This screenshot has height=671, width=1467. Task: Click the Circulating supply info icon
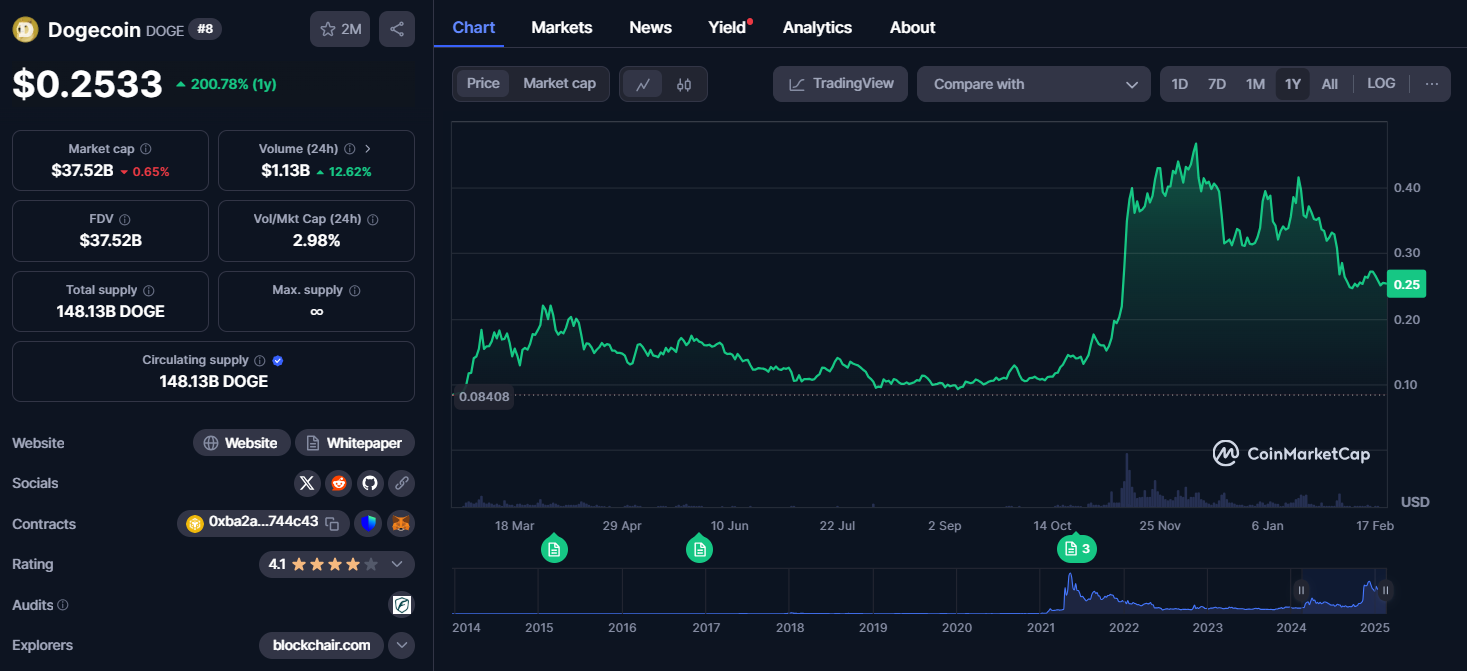tap(259, 360)
